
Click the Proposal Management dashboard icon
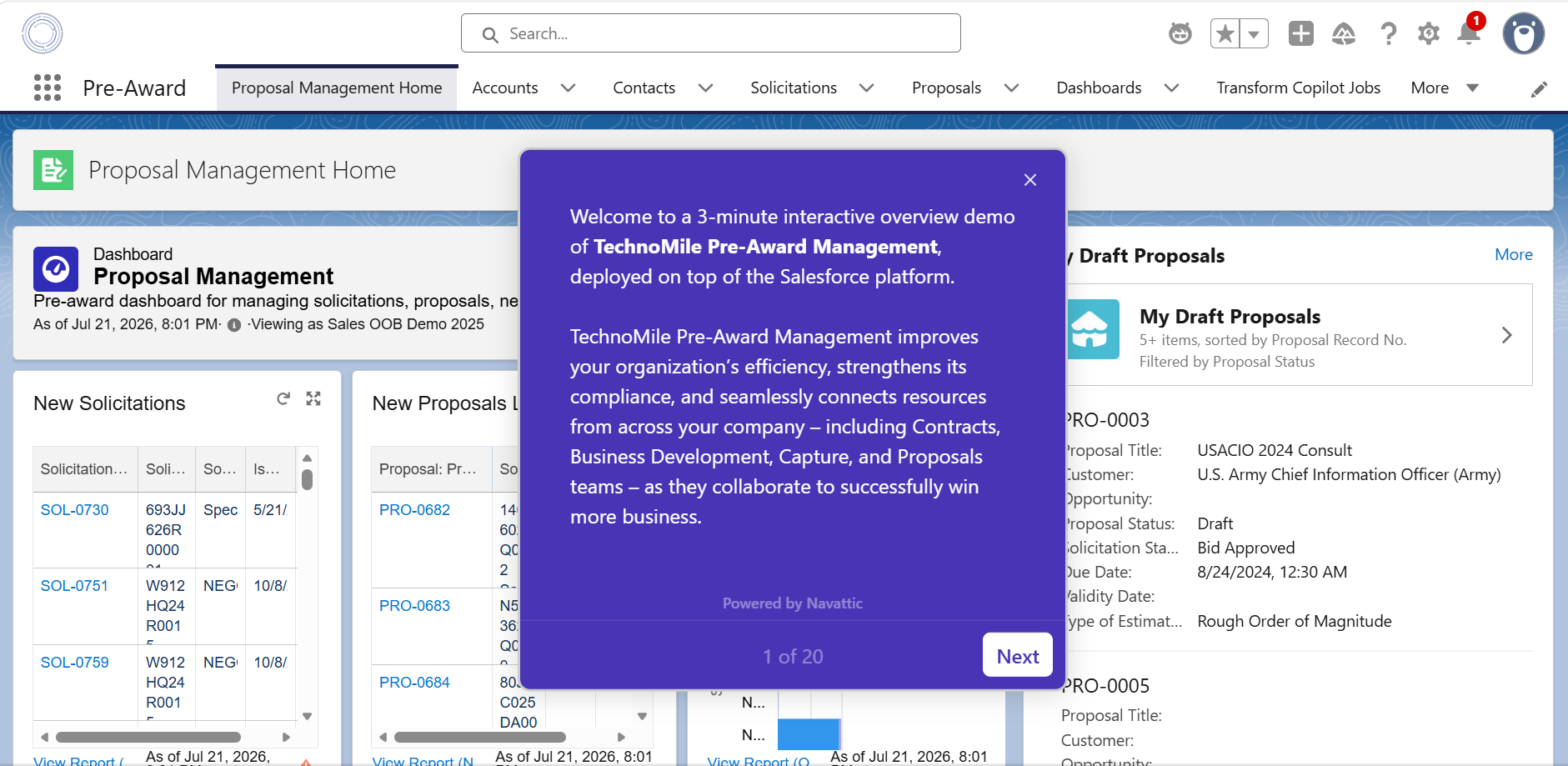coord(56,269)
